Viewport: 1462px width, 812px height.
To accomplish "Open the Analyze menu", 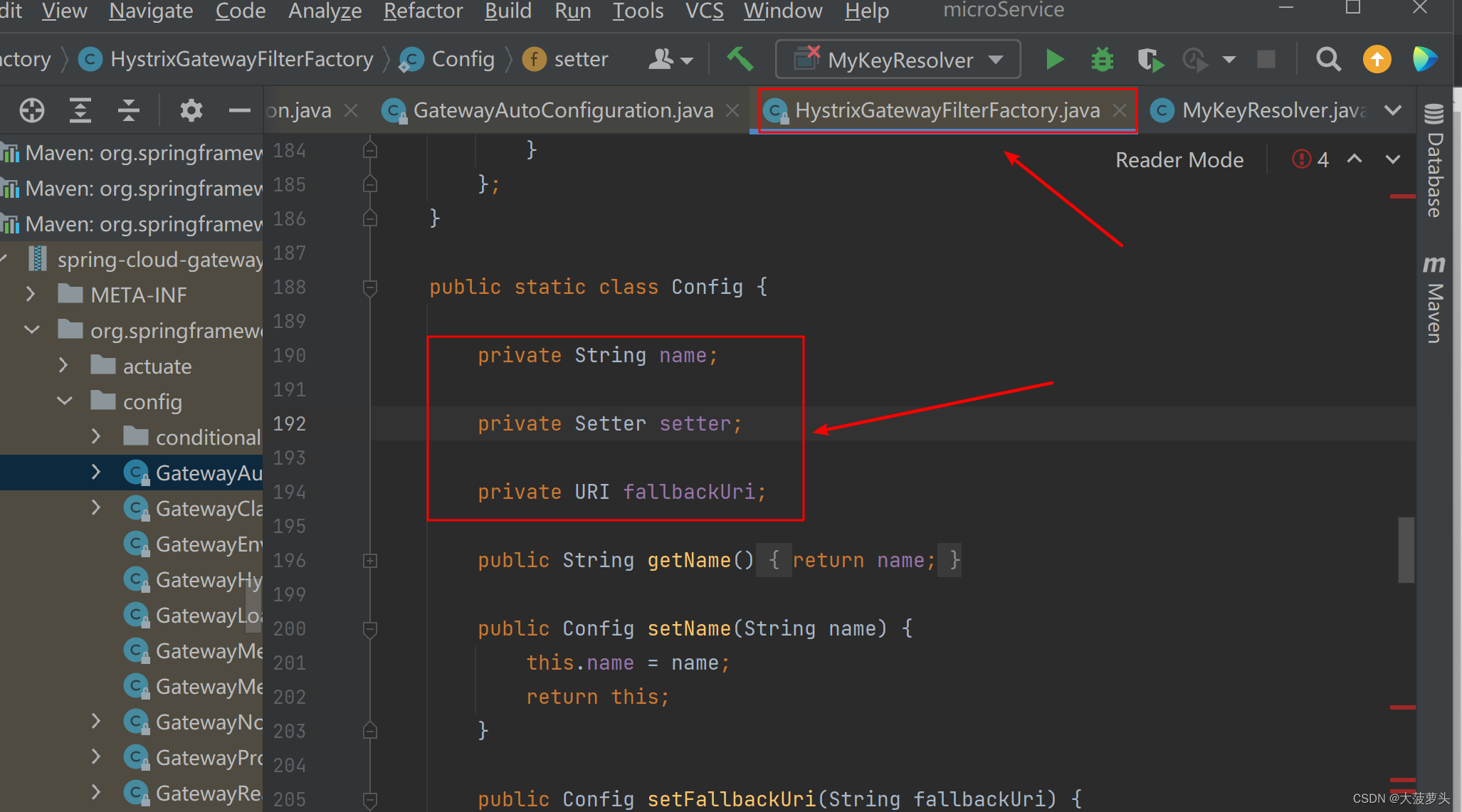I will pyautogui.click(x=325, y=11).
